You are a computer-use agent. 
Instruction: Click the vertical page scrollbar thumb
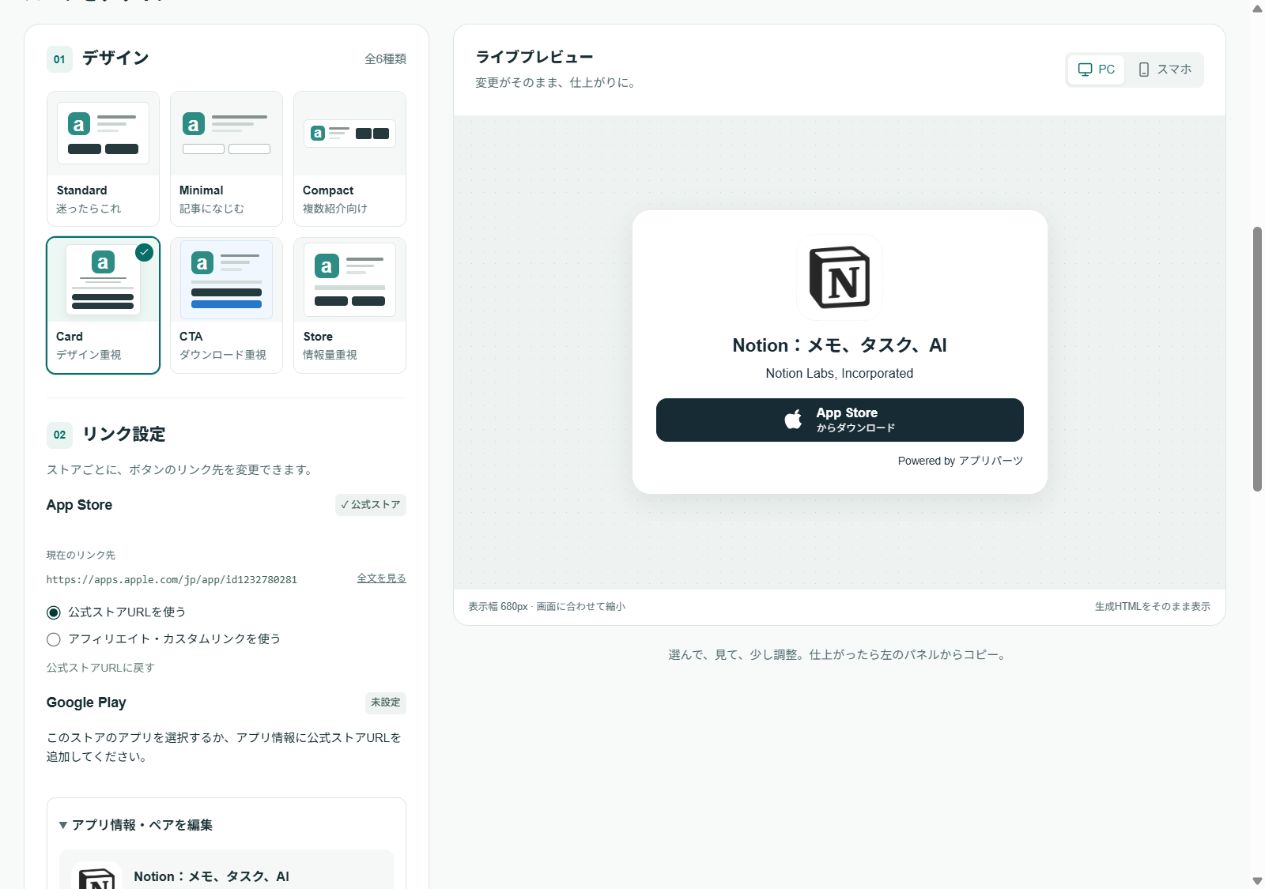click(1258, 359)
